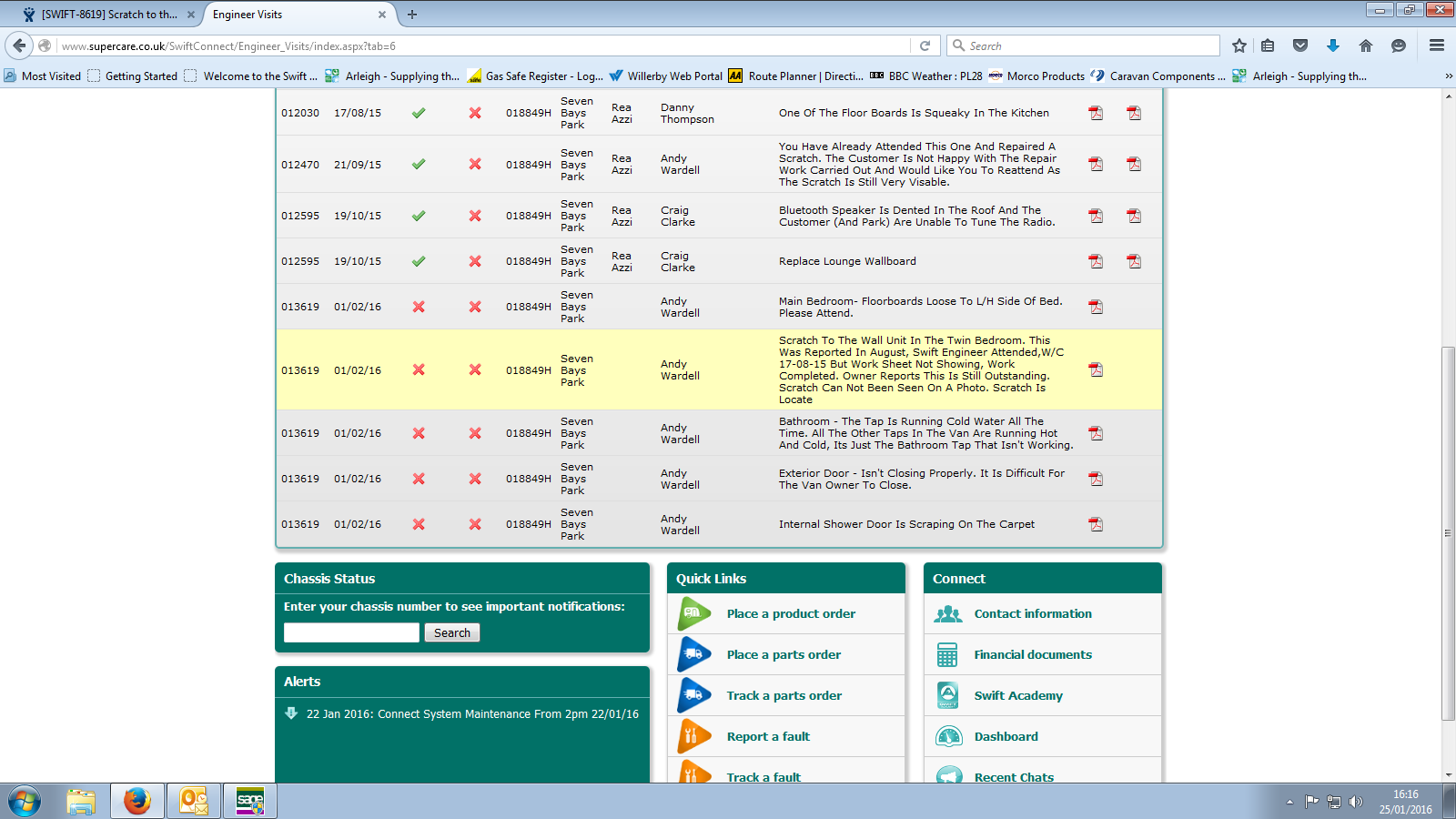1456x819 pixels.
Task: Switch to SWIFT-8619 Scratch browser tab
Action: [x=109, y=15]
